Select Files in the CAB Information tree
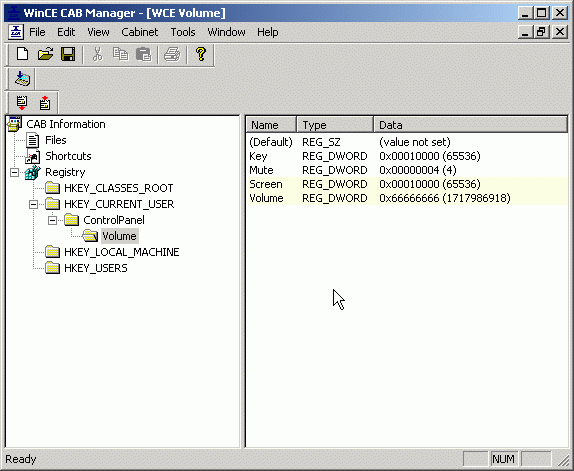574x471 pixels. (56, 140)
